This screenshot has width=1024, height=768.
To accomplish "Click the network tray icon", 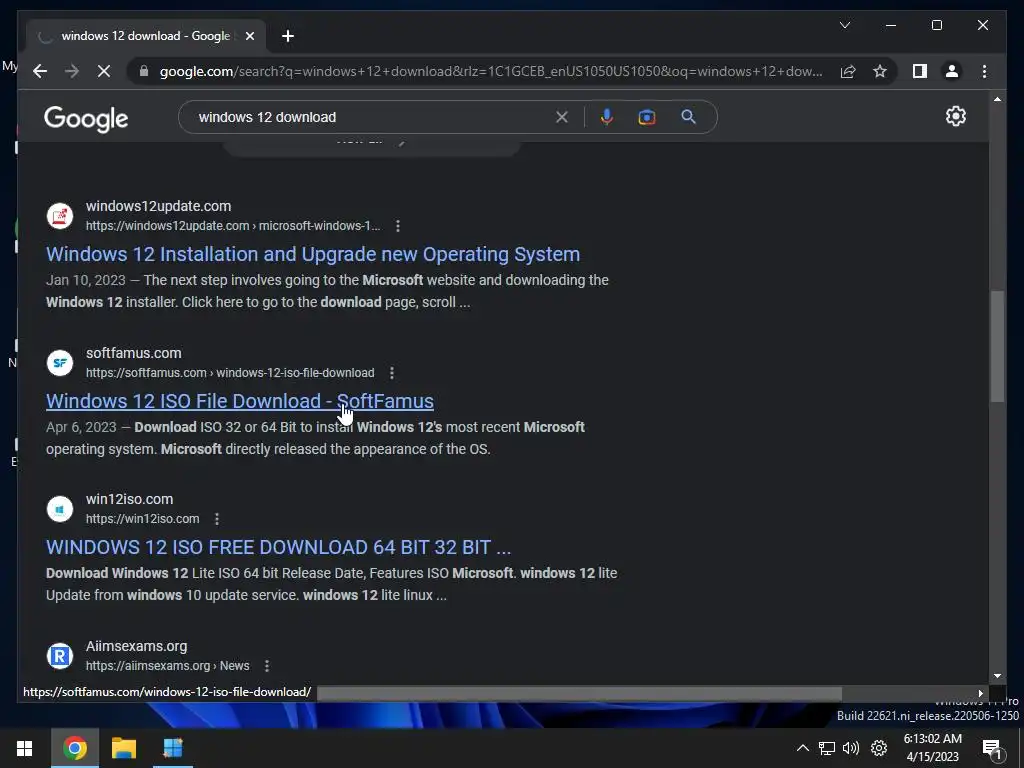I will point(827,748).
